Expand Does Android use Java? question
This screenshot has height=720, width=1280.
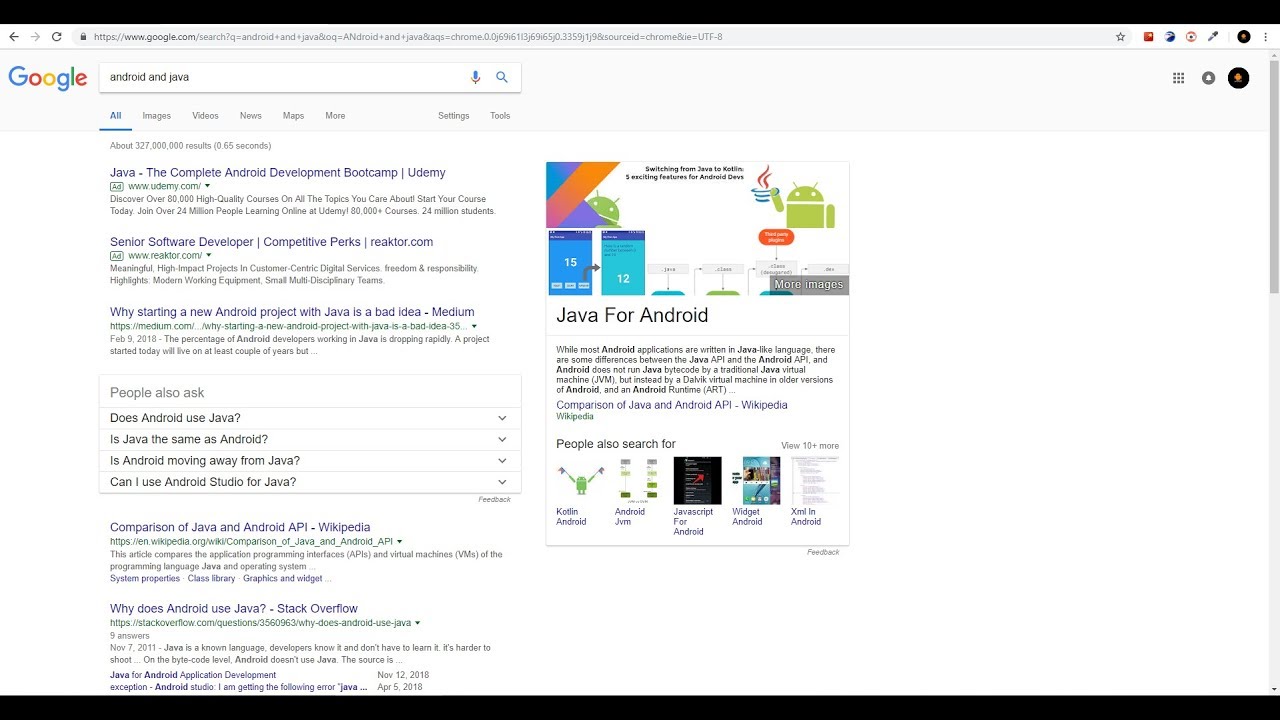pos(310,418)
